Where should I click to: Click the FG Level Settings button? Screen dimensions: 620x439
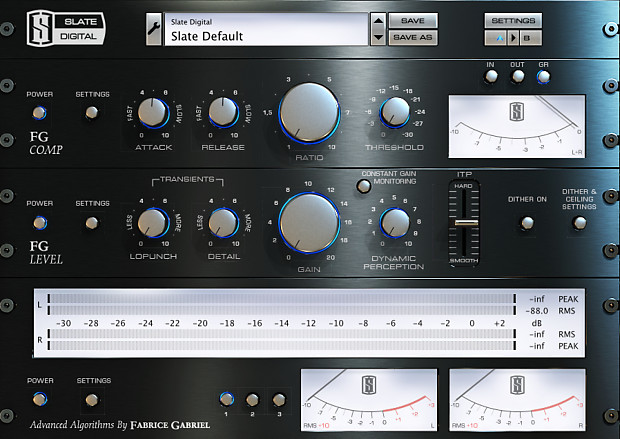pos(92,223)
